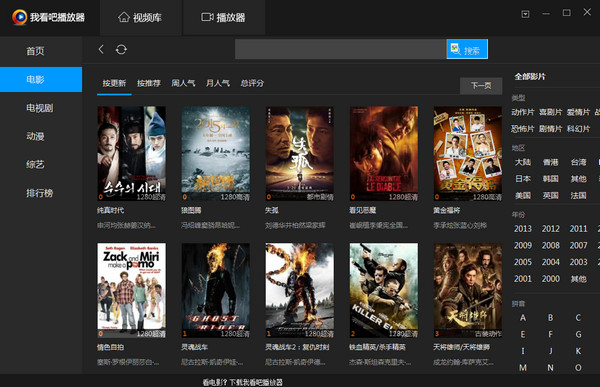Filter movies by year 2012

pos(551,229)
